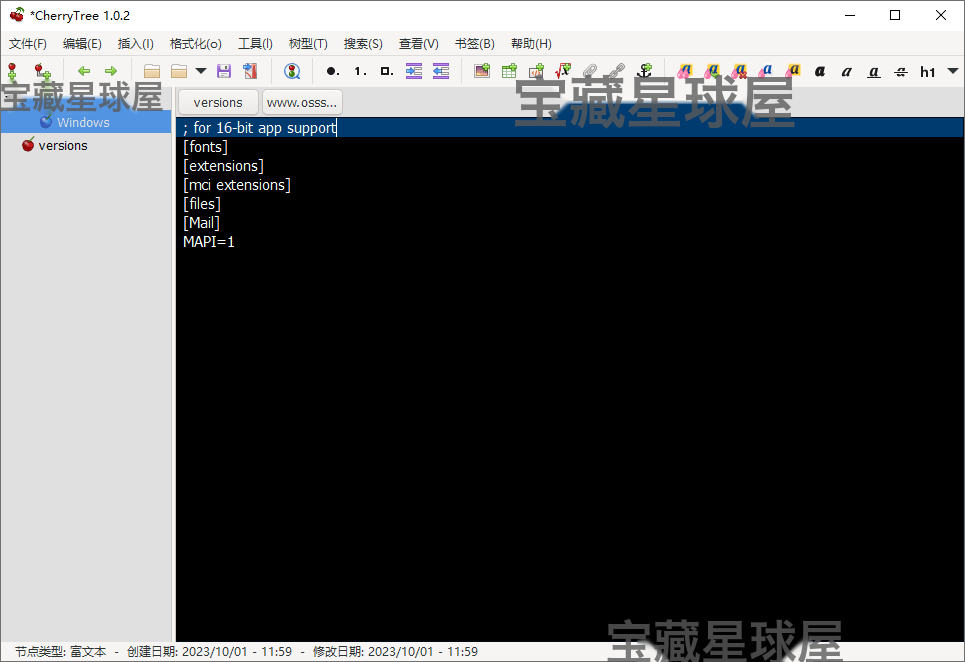The height and width of the screenshot is (662, 965).
Task: Click the first highlighted 'a' format icon
Action: pyautogui.click(x=685, y=71)
